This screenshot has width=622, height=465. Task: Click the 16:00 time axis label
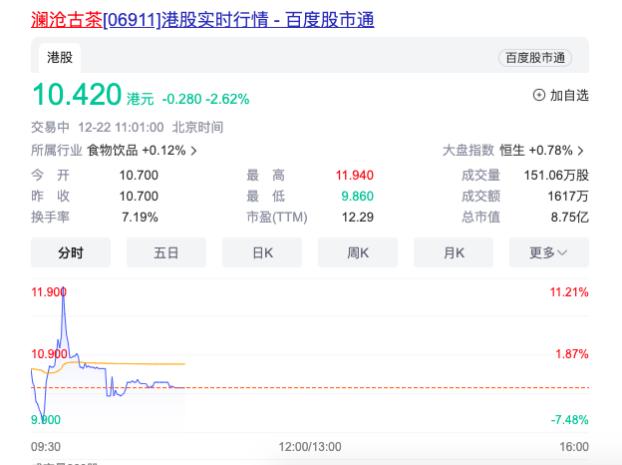[x=574, y=447]
